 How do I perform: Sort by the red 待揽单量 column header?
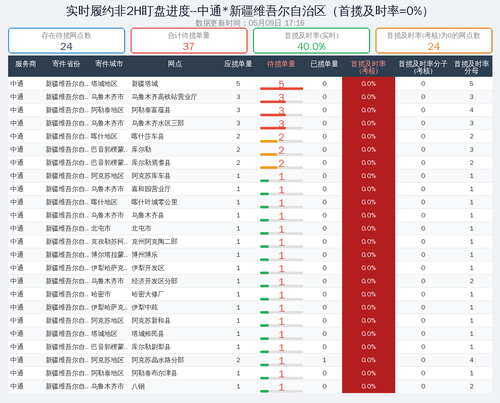tap(281, 64)
